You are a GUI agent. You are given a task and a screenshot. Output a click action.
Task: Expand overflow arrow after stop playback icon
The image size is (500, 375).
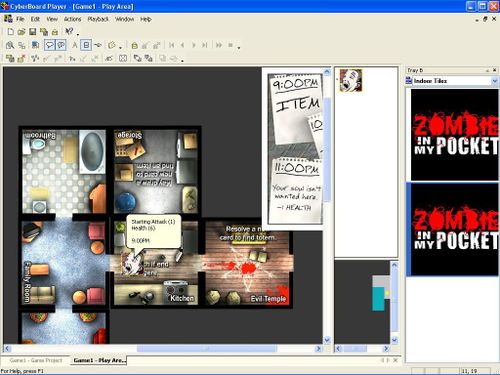(239, 48)
